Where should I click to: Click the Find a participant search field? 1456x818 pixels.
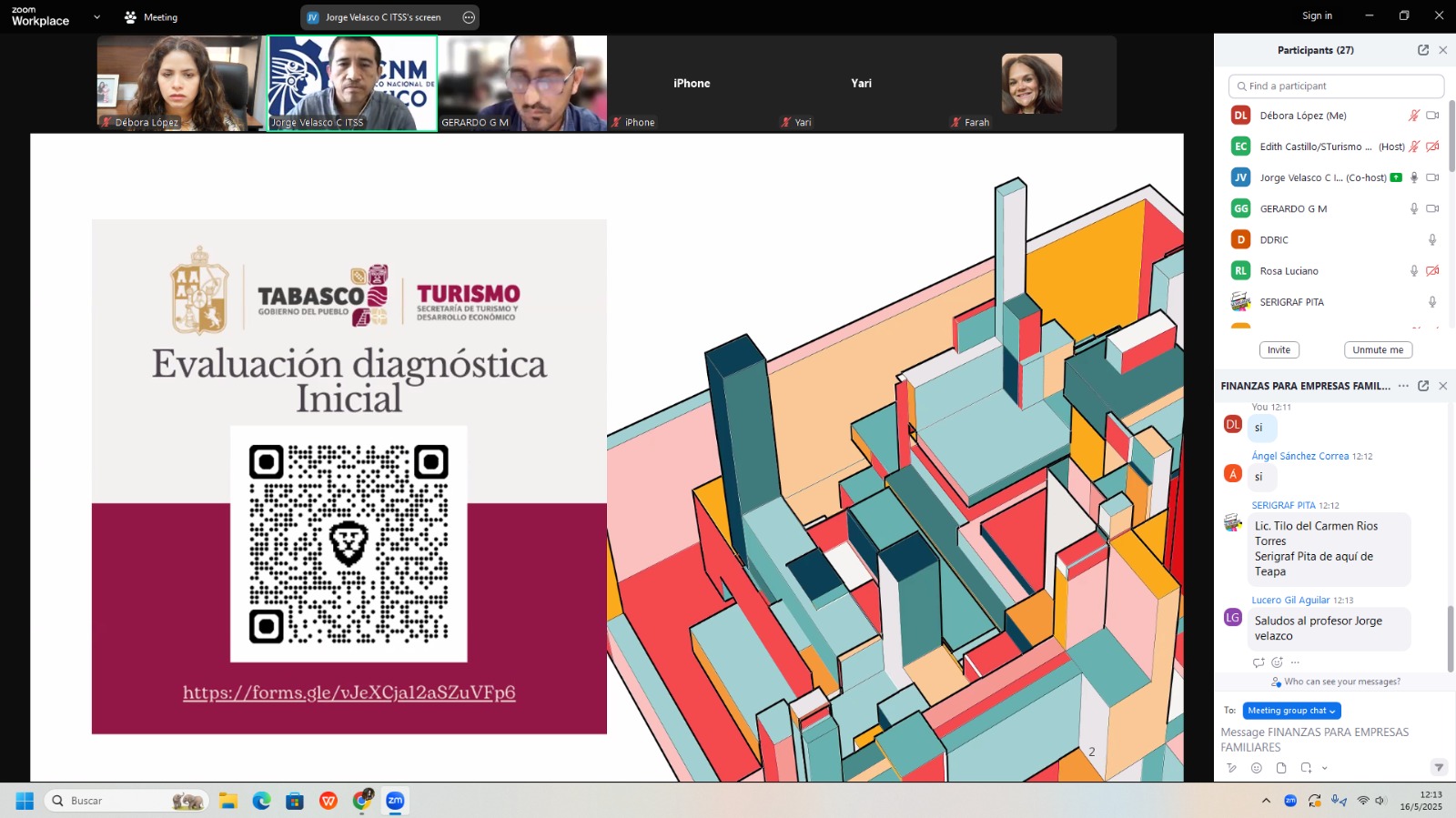tap(1336, 86)
